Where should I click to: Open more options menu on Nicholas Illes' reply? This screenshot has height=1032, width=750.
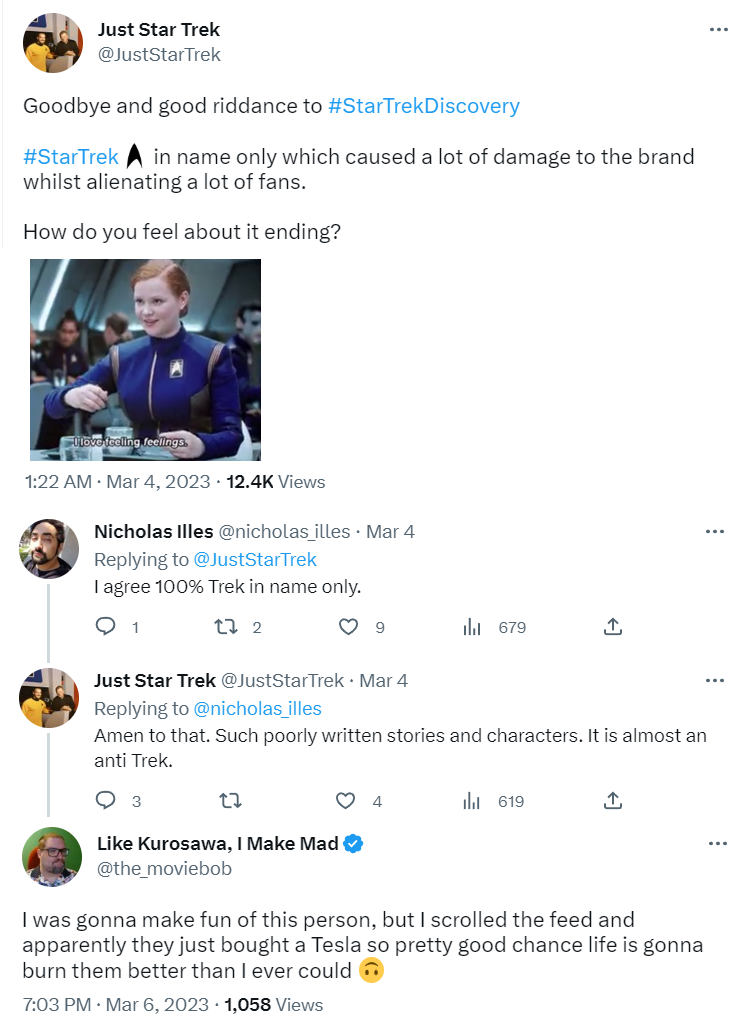[x=714, y=532]
